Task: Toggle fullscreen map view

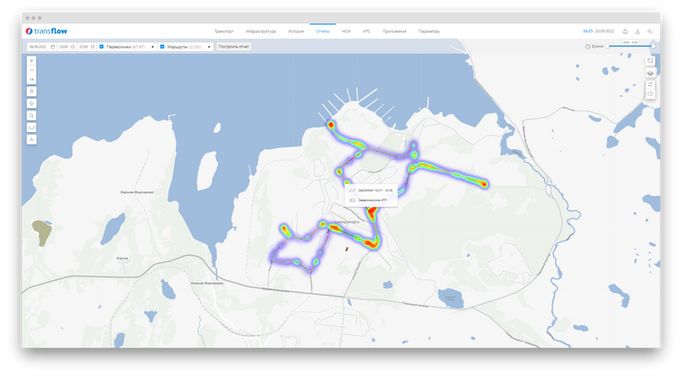Action: [650, 61]
